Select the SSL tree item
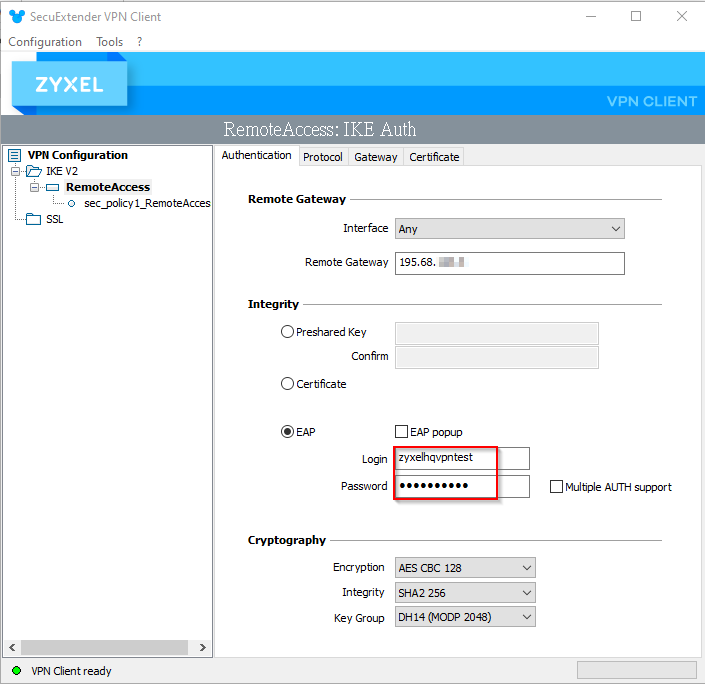705x684 pixels. [54, 219]
